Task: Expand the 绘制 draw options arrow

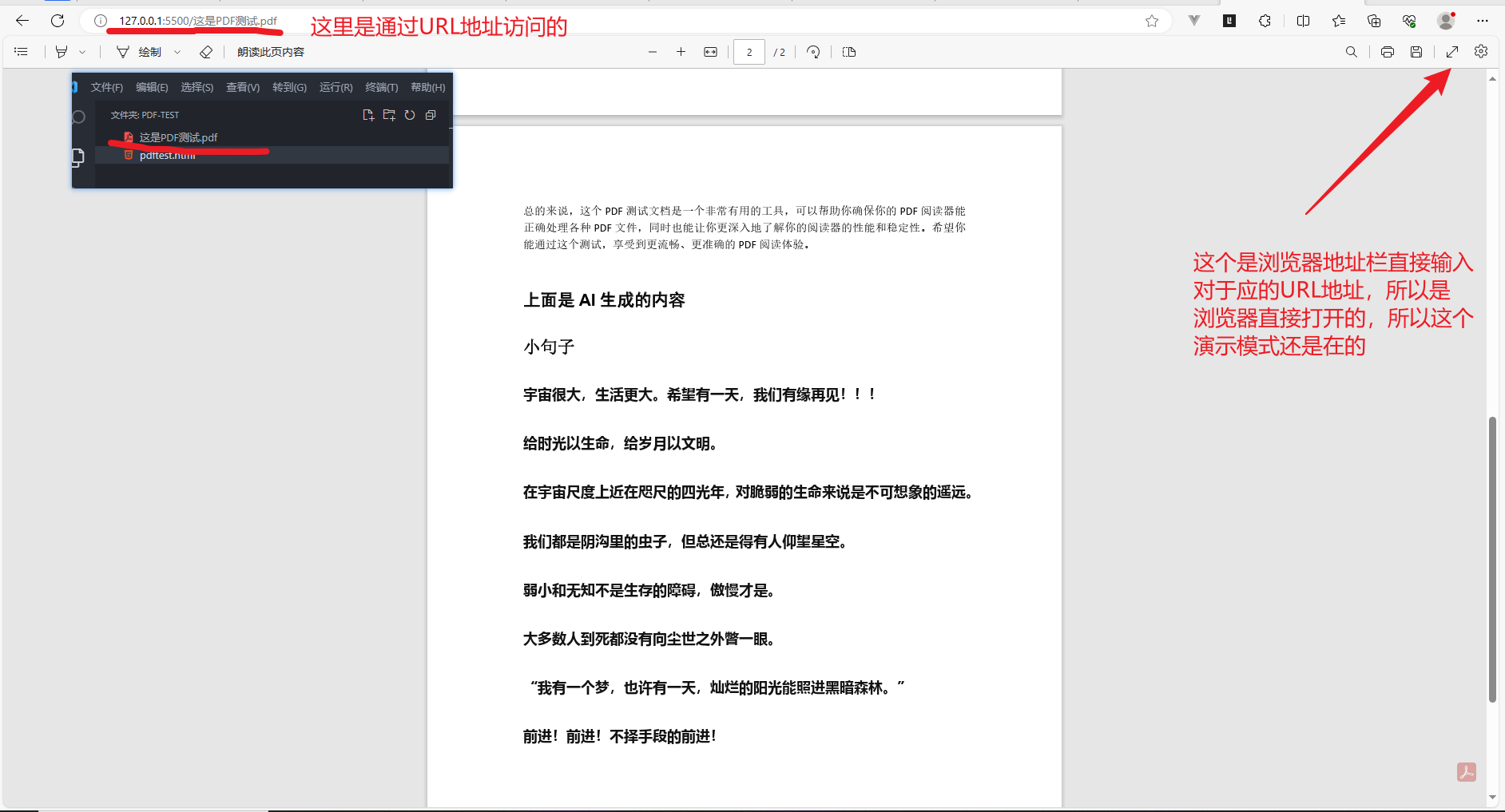Action: pyautogui.click(x=177, y=52)
